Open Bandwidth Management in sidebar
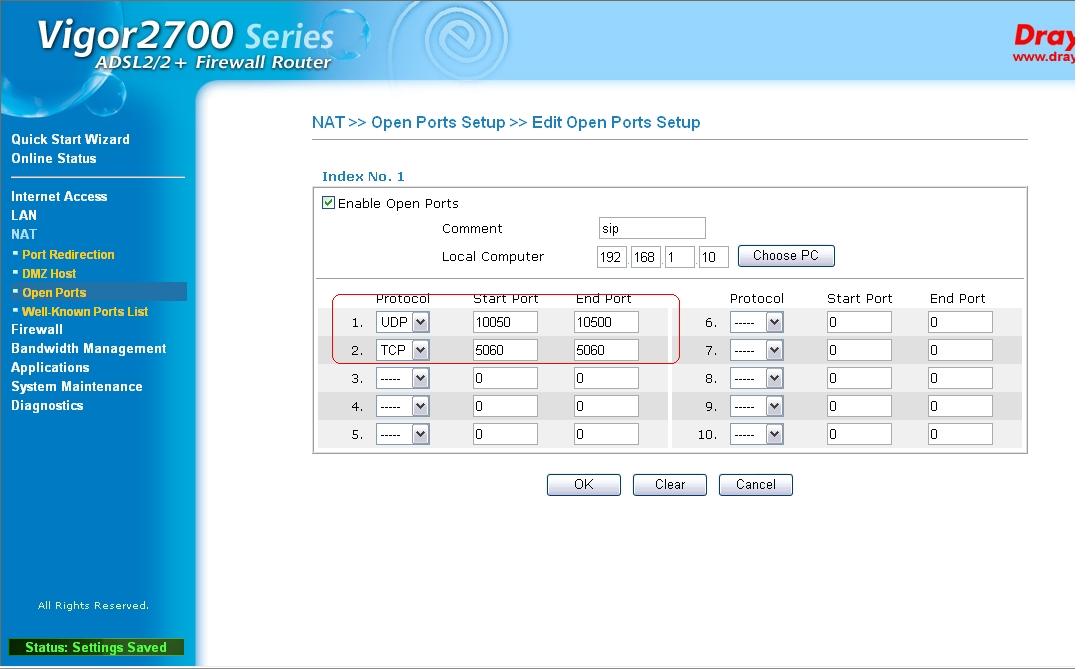Image resolution: width=1090 pixels, height=669 pixels. [x=89, y=348]
